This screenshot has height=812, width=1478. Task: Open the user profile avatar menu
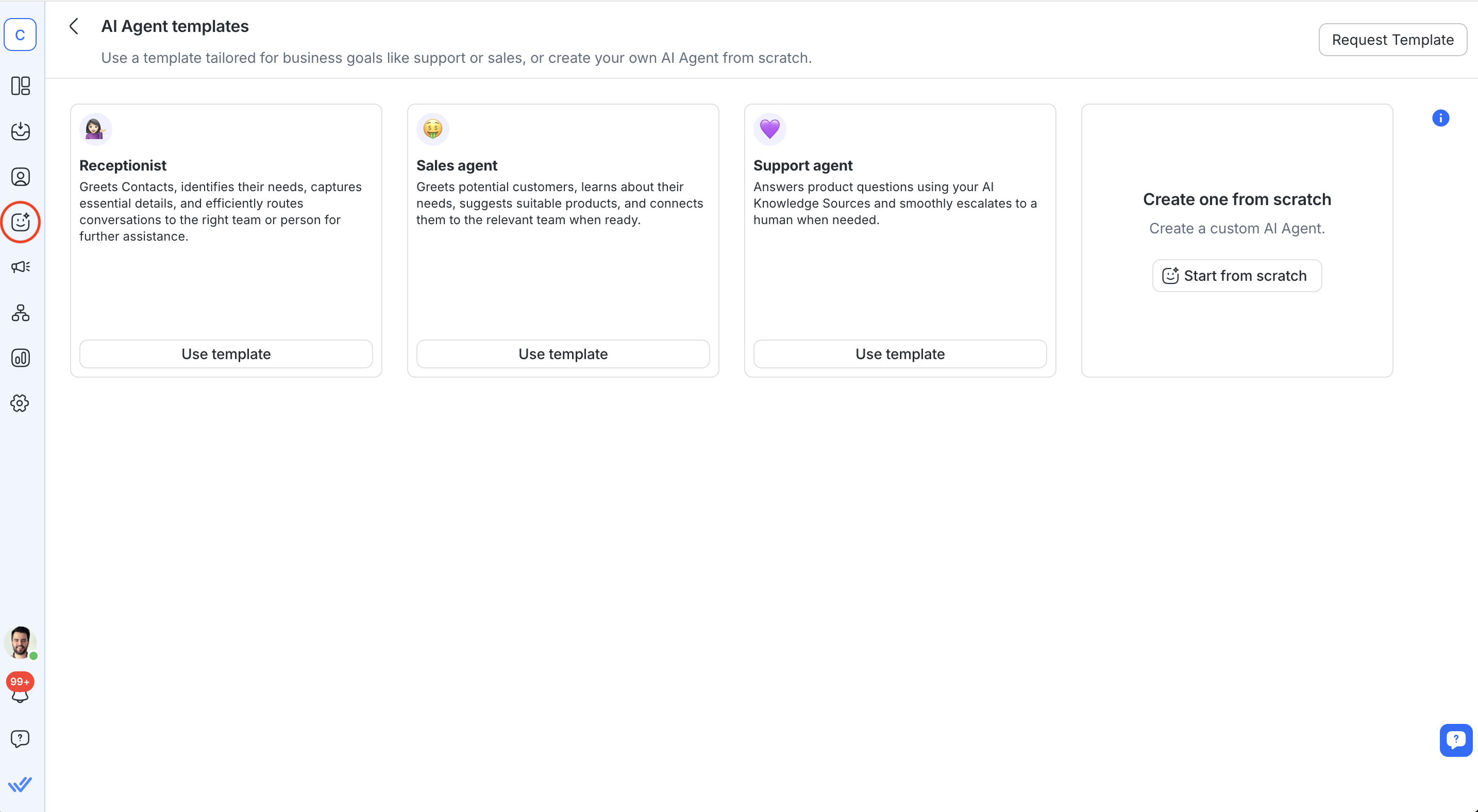[x=20, y=642]
